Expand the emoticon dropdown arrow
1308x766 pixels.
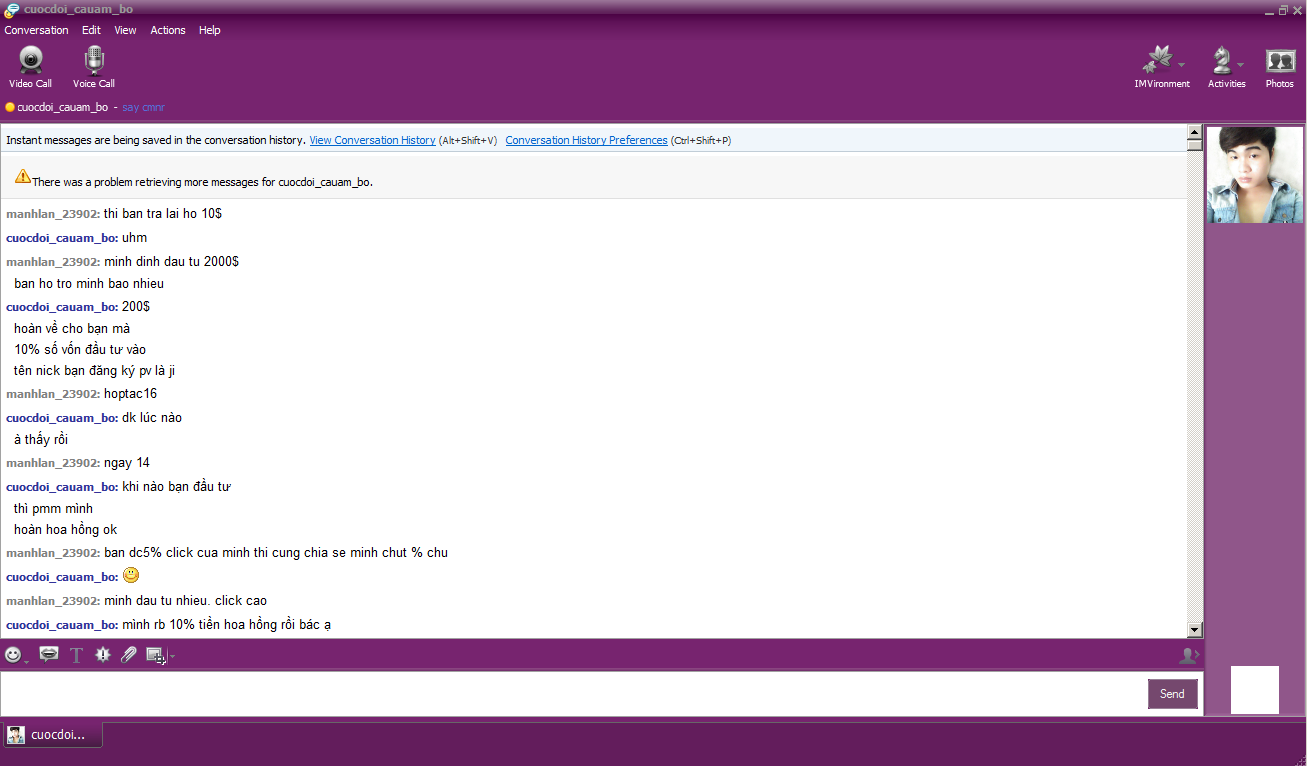(26, 661)
